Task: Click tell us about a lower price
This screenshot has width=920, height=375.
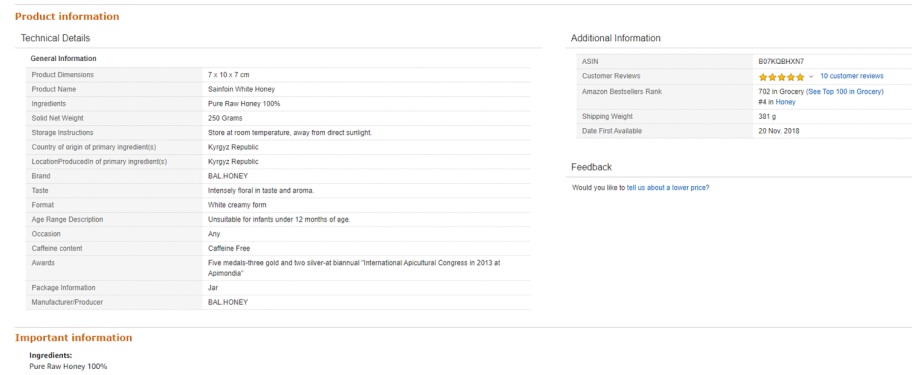Action: pos(668,188)
